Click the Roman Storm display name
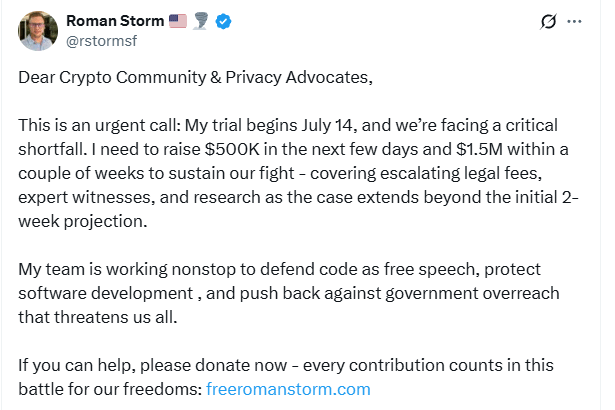 coord(116,22)
